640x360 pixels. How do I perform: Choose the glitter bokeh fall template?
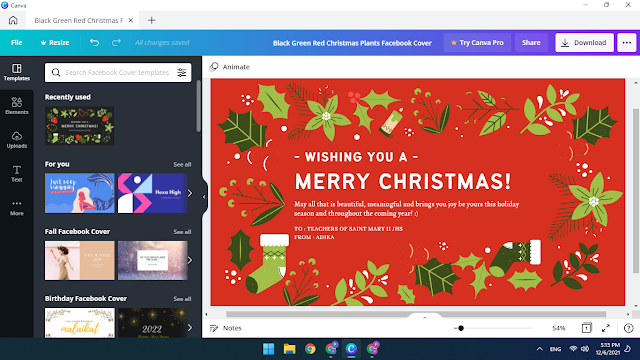click(x=152, y=260)
